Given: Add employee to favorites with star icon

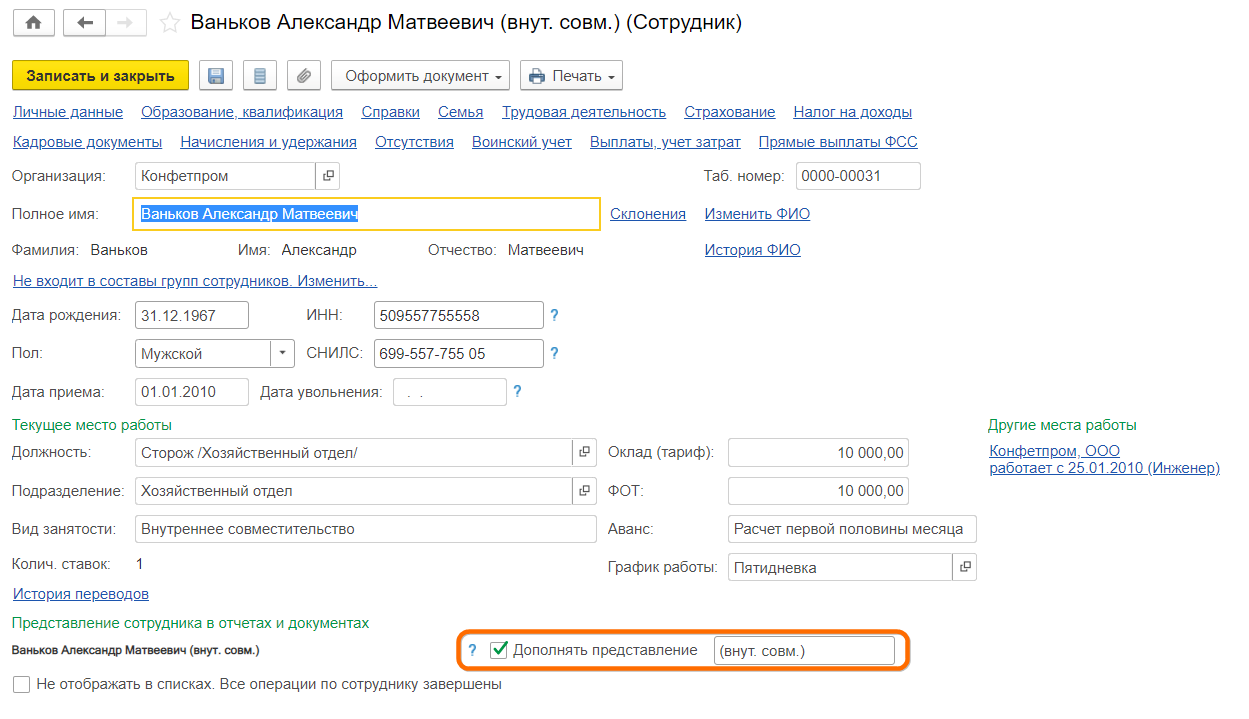Looking at the screenshot, I should click(170, 23).
